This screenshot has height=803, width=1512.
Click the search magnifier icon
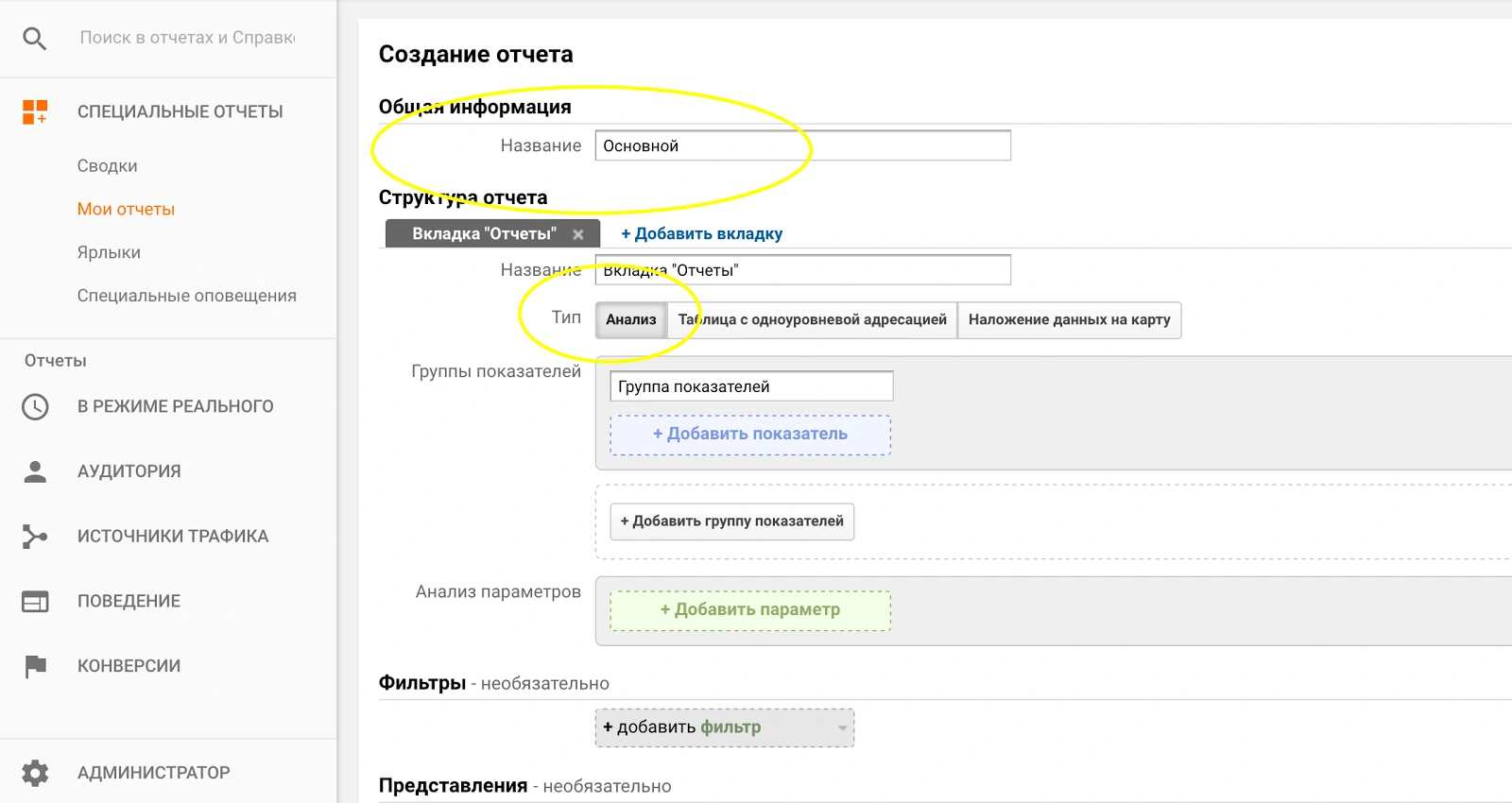click(35, 39)
